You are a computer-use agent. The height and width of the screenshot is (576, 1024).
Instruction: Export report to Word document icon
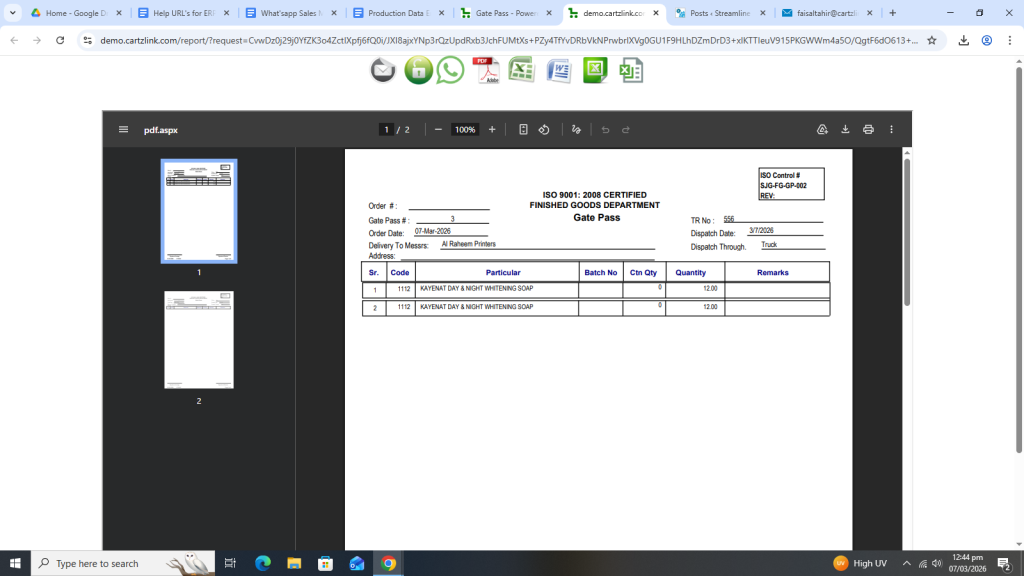[557, 70]
